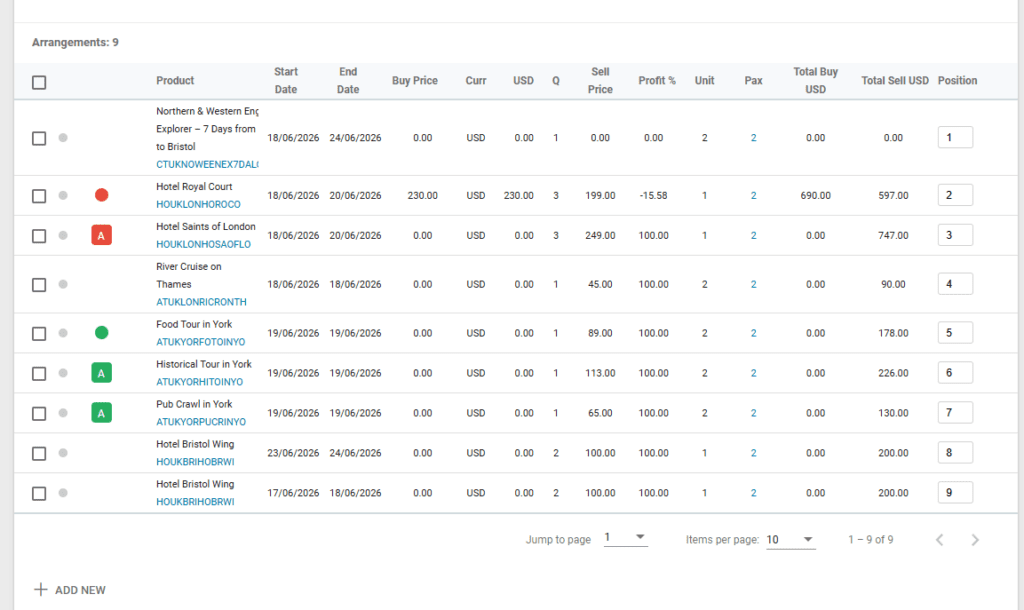Click red status circle for Hotel Royal Court
The height and width of the screenshot is (610, 1024).
[x=101, y=195]
